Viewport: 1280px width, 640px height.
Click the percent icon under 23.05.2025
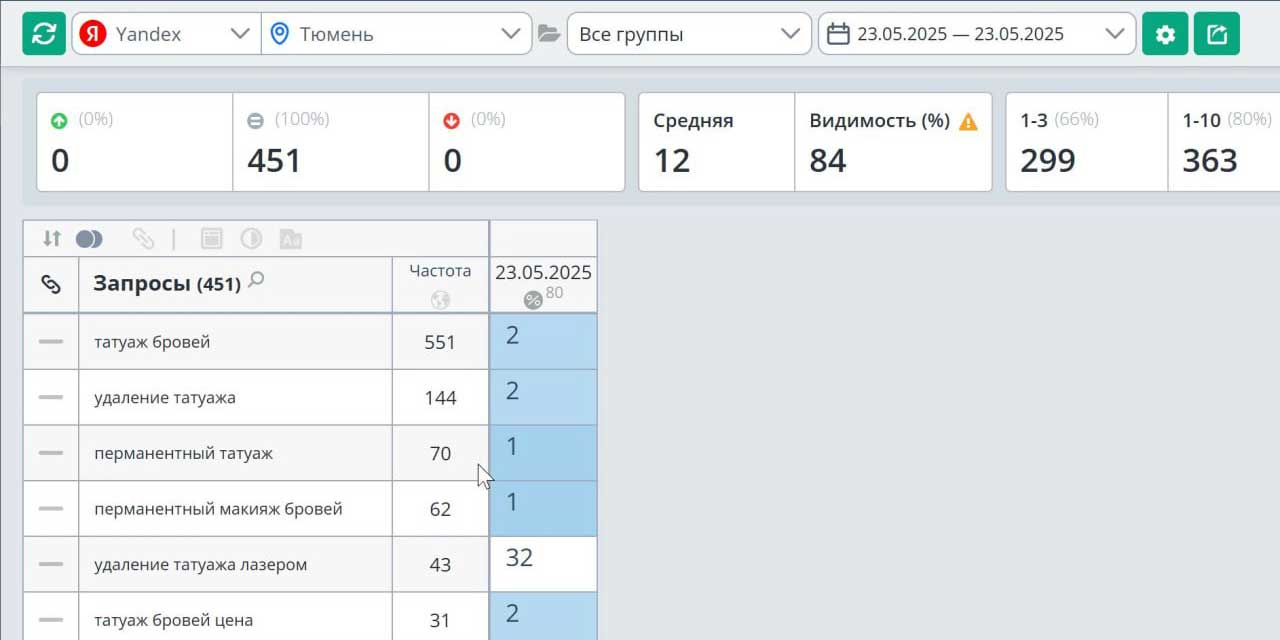[533, 300]
